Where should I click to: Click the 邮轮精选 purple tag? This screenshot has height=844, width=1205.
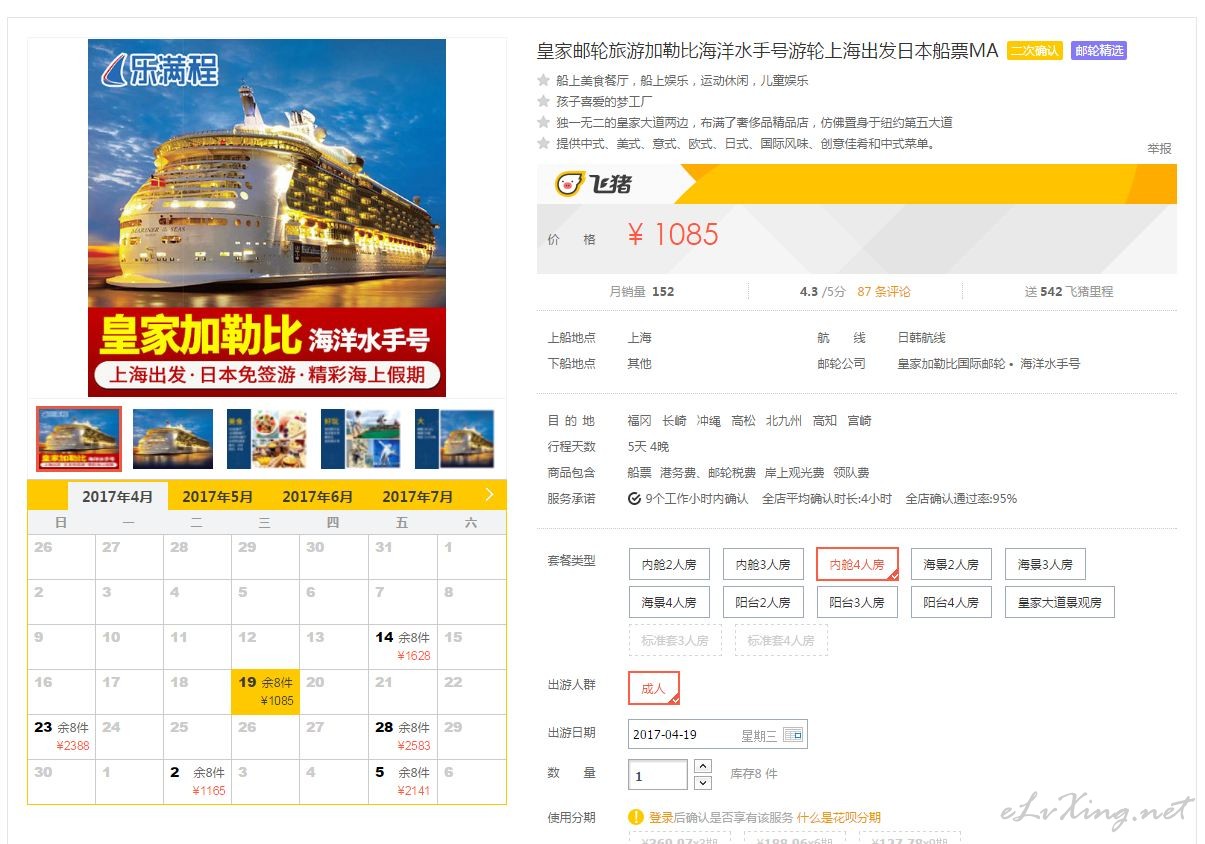click(x=1098, y=50)
